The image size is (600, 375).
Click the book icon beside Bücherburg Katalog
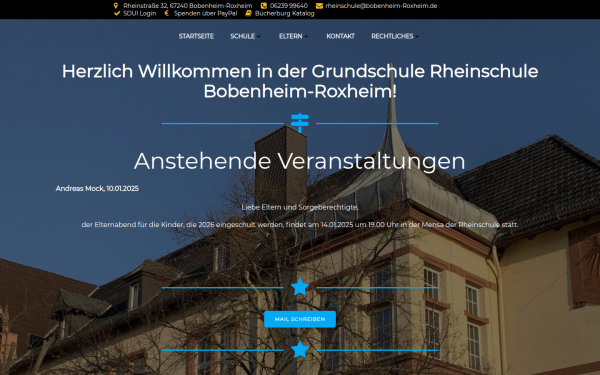coord(248,13)
